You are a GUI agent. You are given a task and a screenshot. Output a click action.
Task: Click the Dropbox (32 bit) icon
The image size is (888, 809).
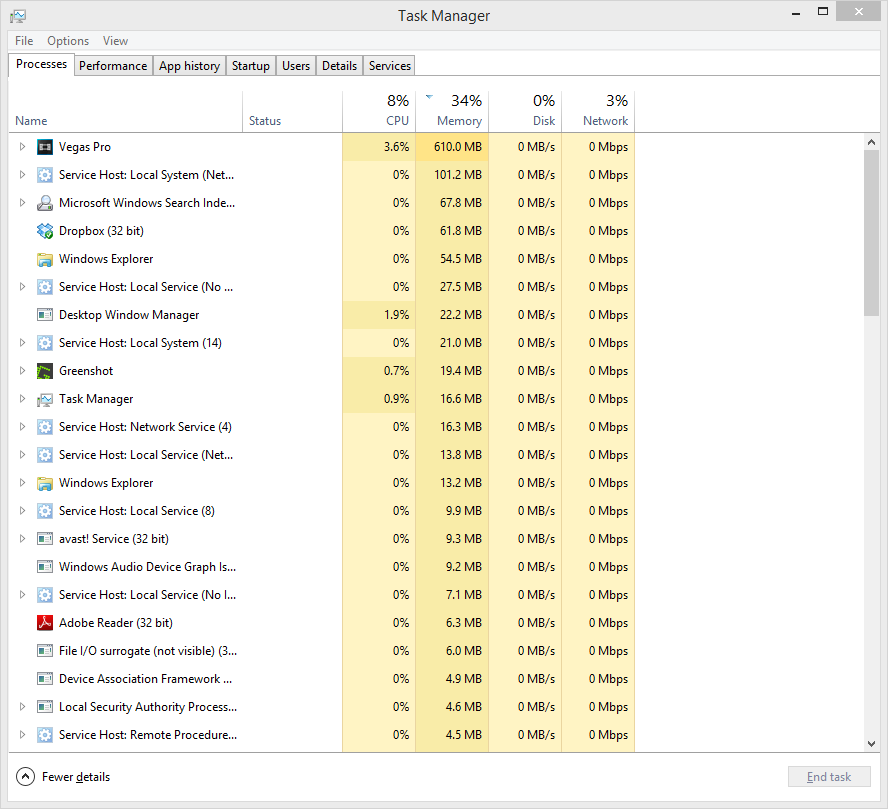point(45,231)
